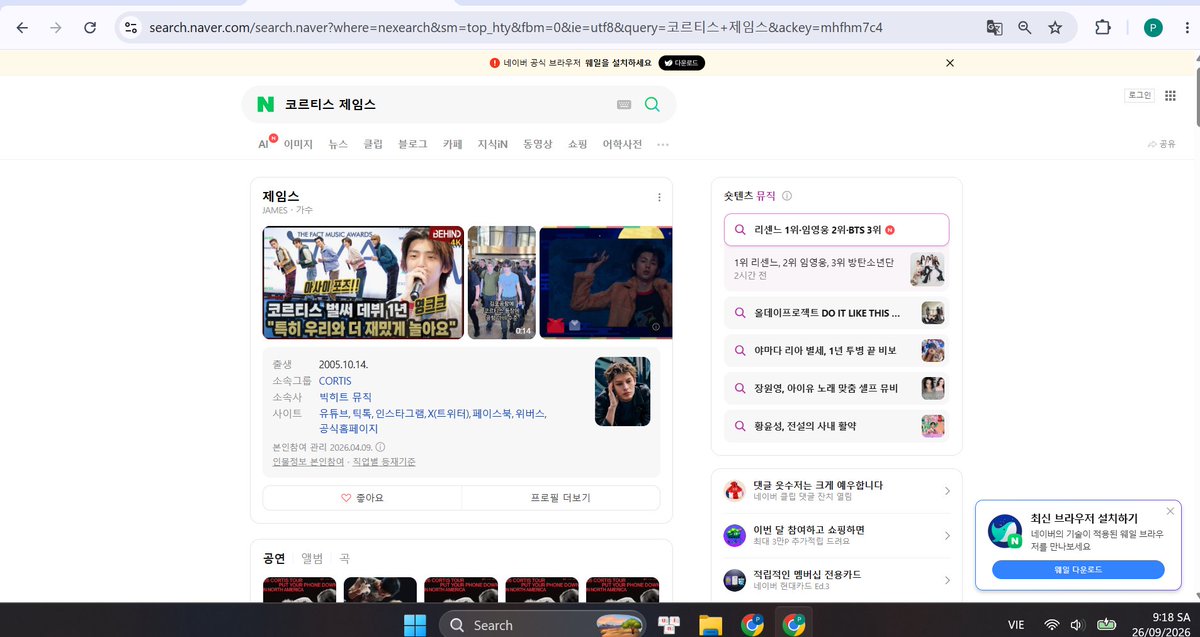The height and width of the screenshot is (637, 1200).
Task: Select the 공연 tab
Action: point(274,558)
